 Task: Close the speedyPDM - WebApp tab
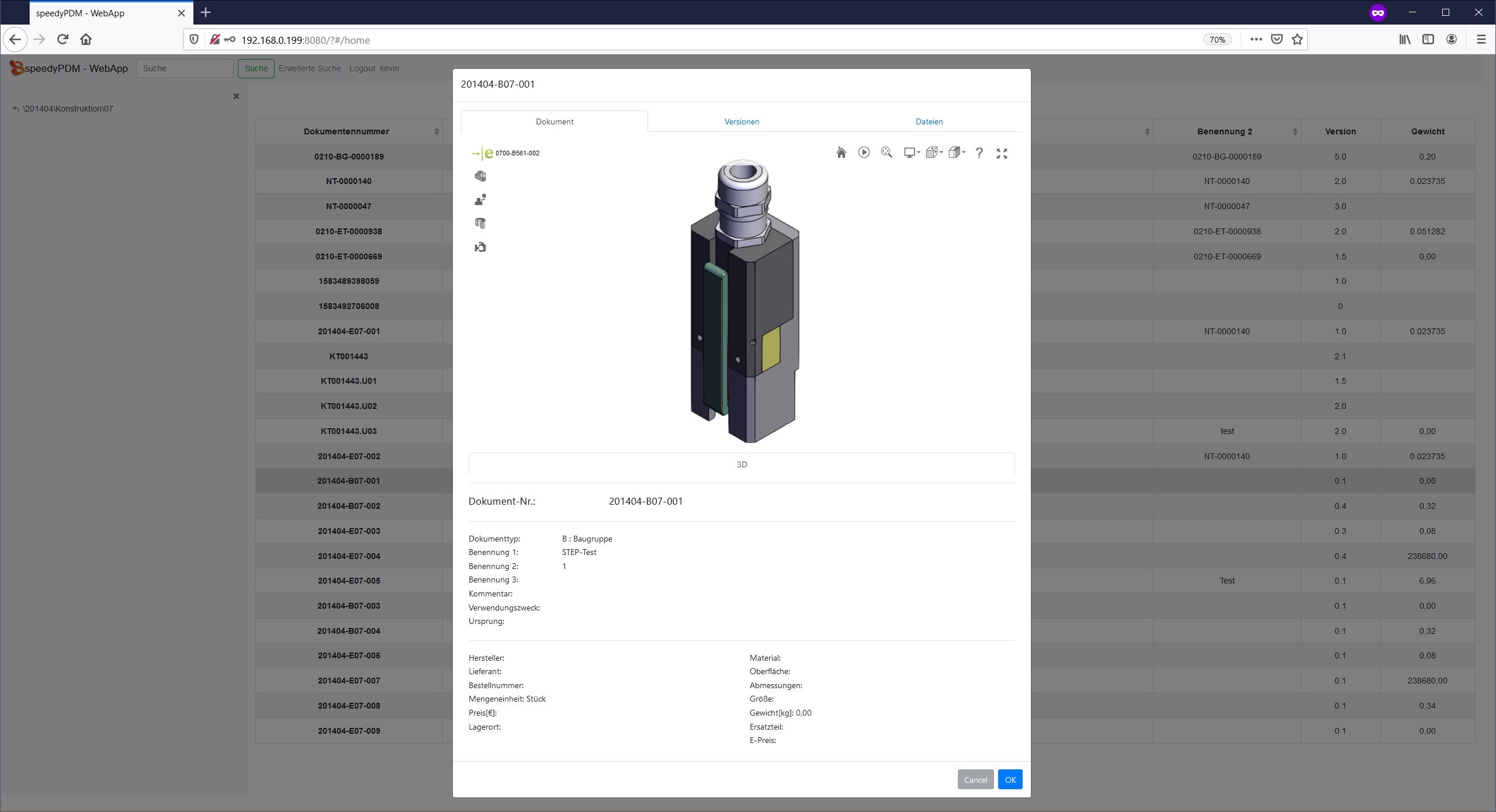point(181,13)
